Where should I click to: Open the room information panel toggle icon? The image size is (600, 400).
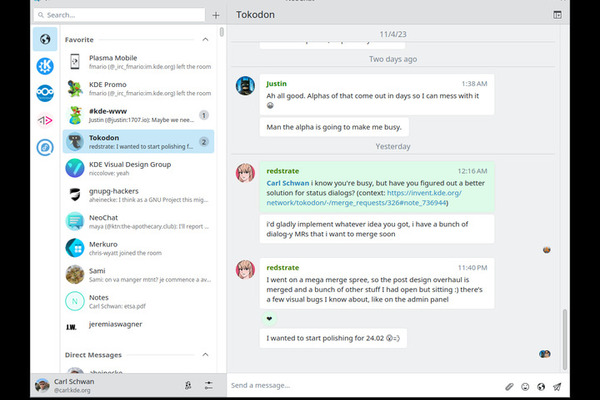[557, 15]
